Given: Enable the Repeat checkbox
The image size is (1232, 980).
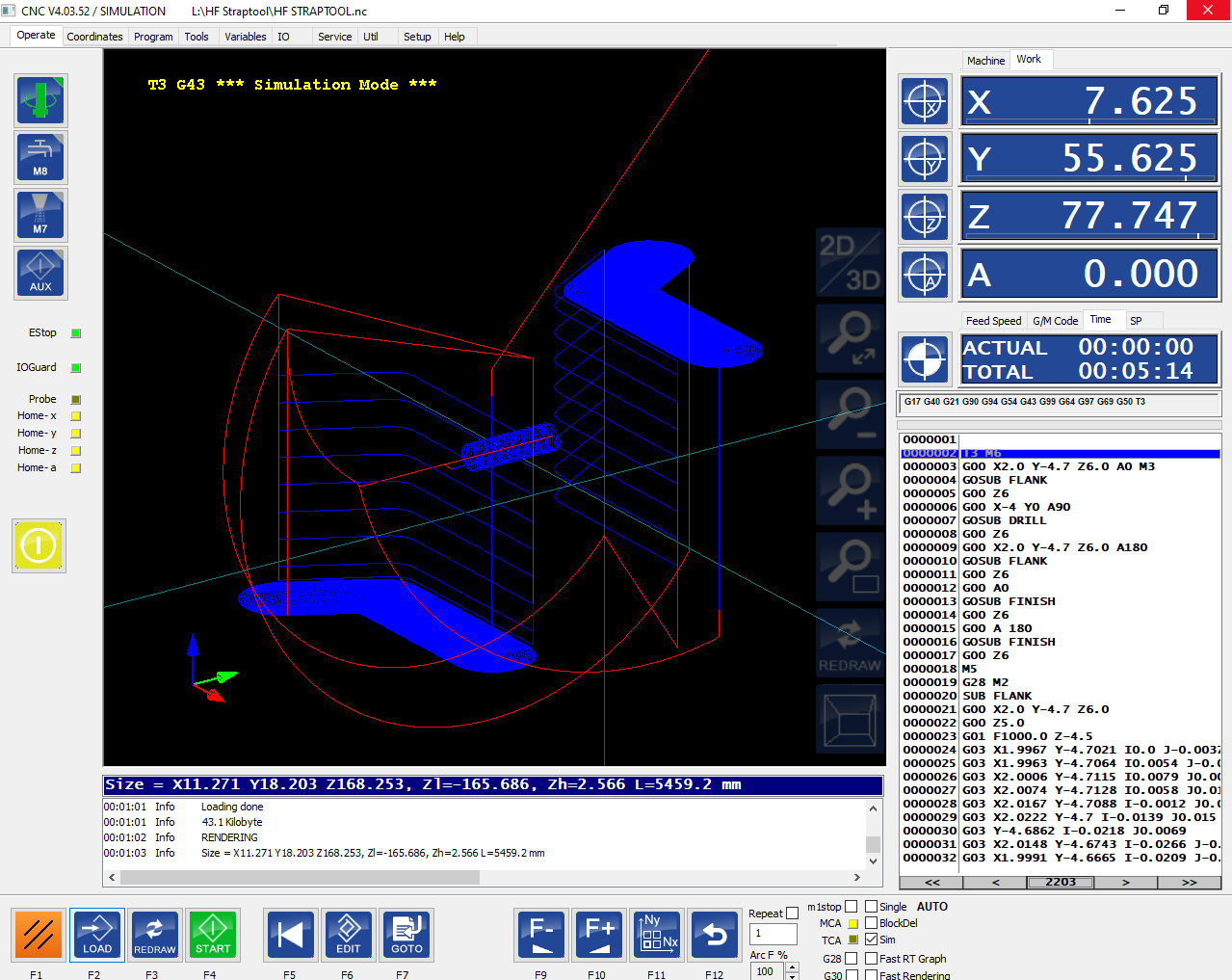Looking at the screenshot, I should click(x=792, y=914).
